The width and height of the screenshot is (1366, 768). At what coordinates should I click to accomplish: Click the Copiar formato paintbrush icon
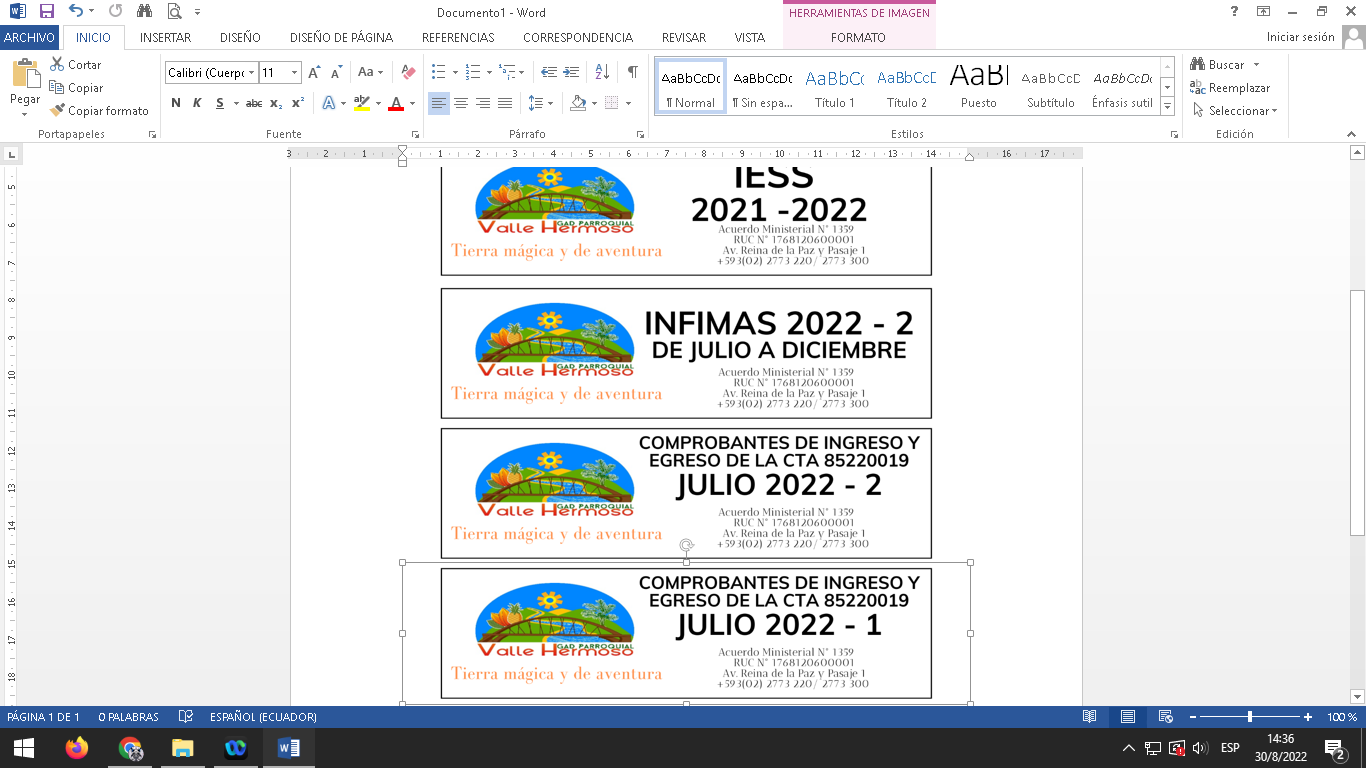pyautogui.click(x=57, y=111)
